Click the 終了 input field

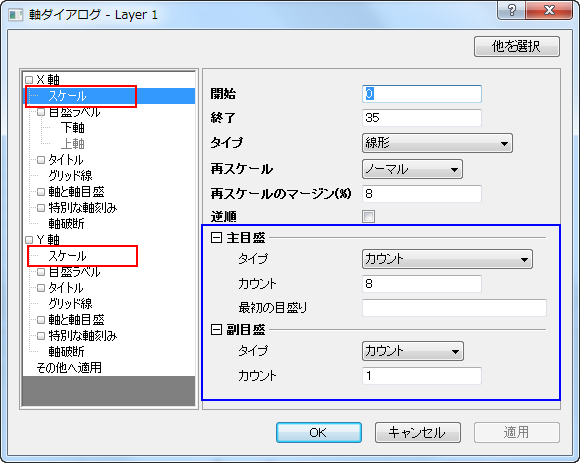point(422,118)
